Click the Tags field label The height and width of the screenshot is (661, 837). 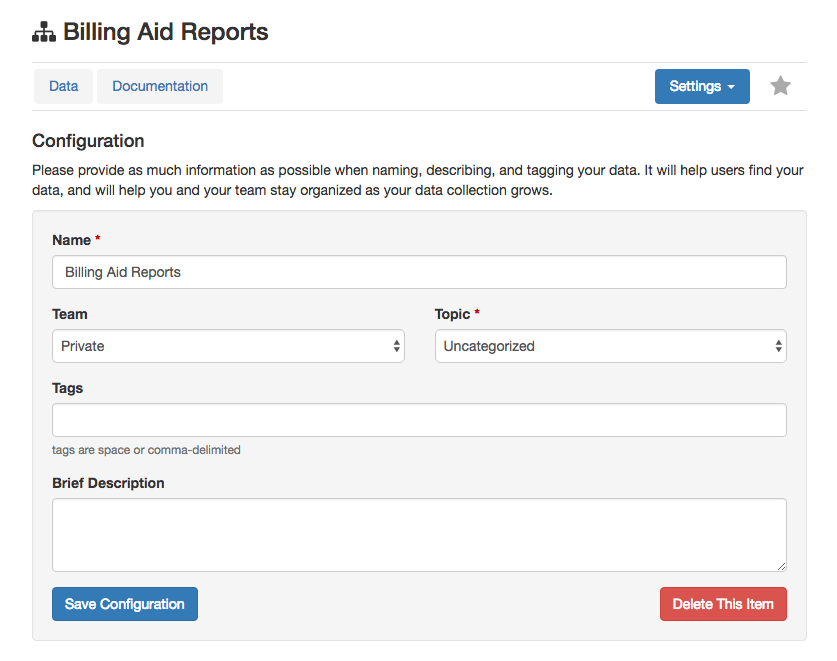pos(68,388)
